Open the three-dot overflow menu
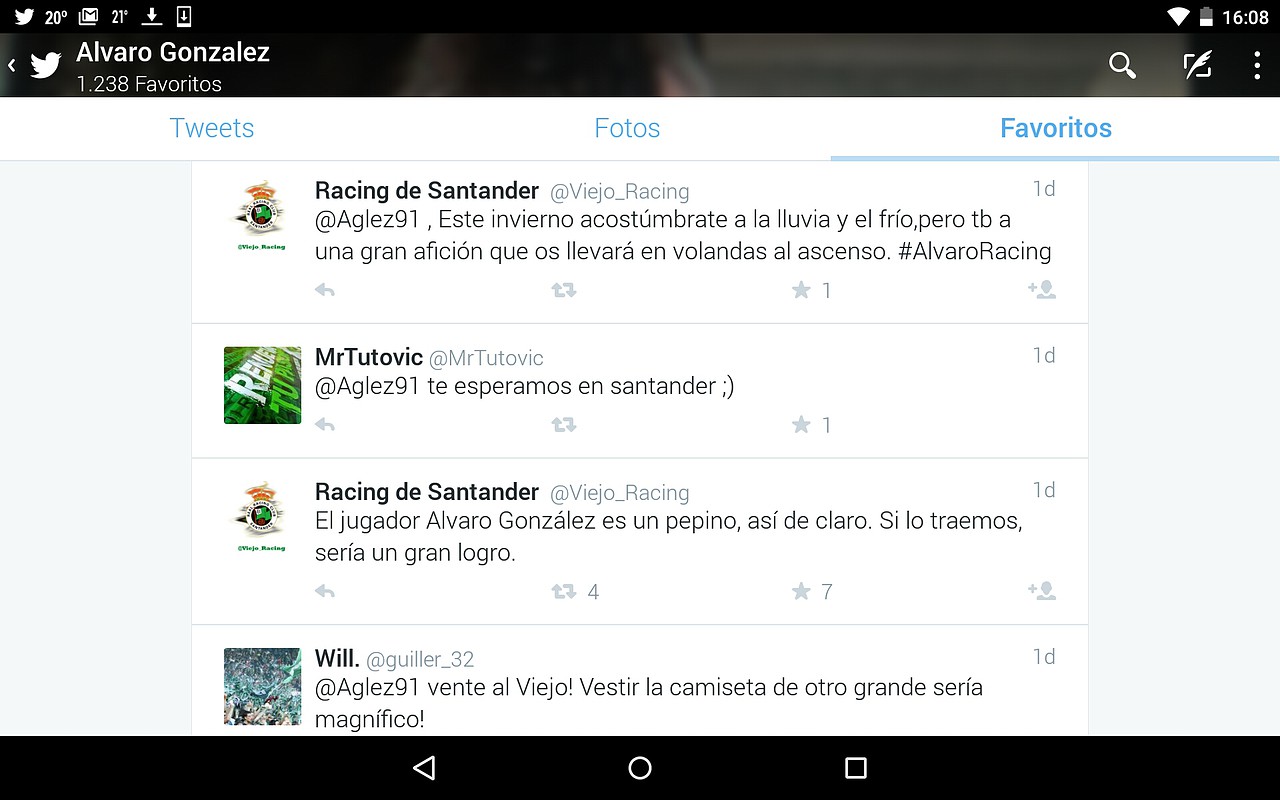The height and width of the screenshot is (800, 1280). pos(1257,66)
